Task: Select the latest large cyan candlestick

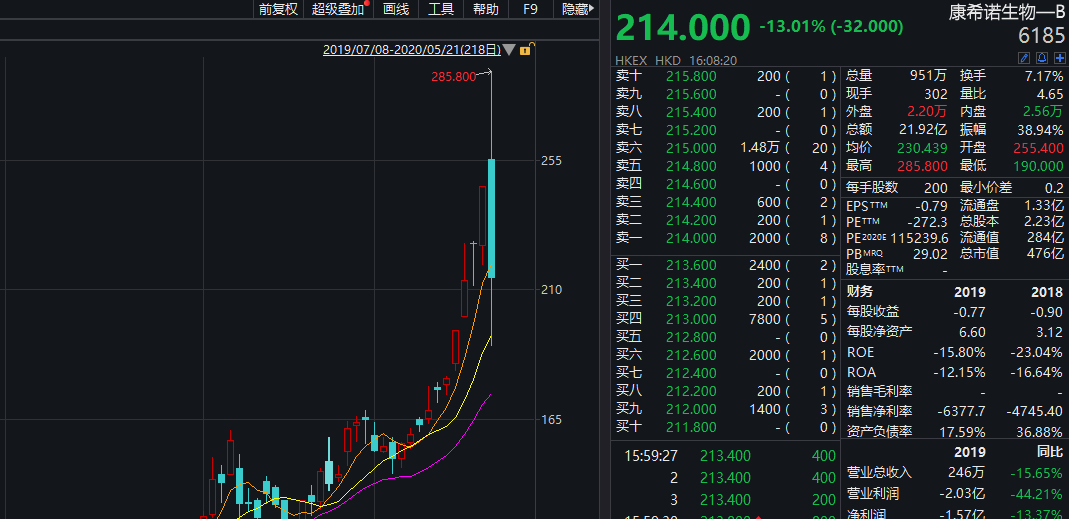Action: [491, 218]
